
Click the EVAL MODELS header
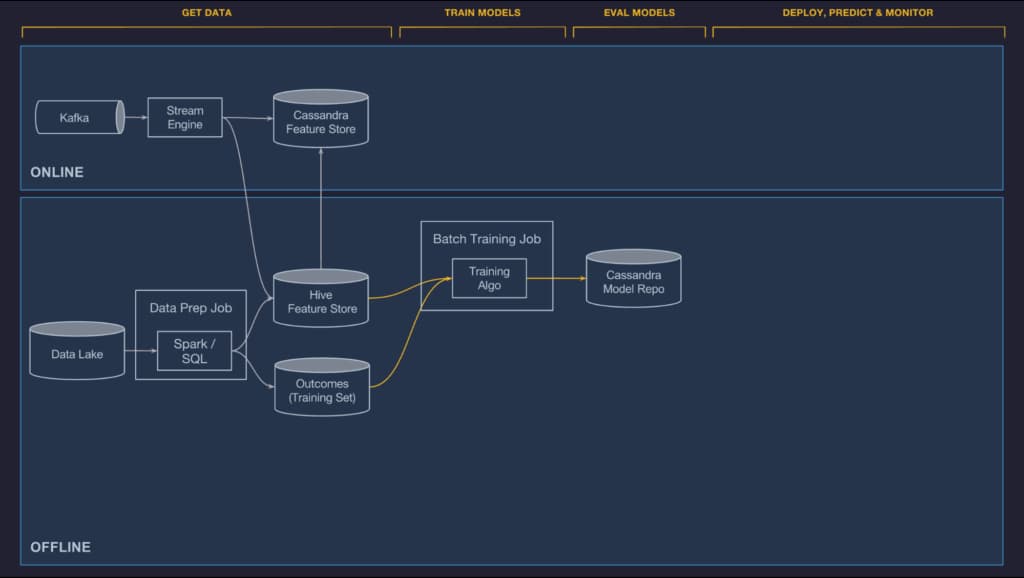639,12
